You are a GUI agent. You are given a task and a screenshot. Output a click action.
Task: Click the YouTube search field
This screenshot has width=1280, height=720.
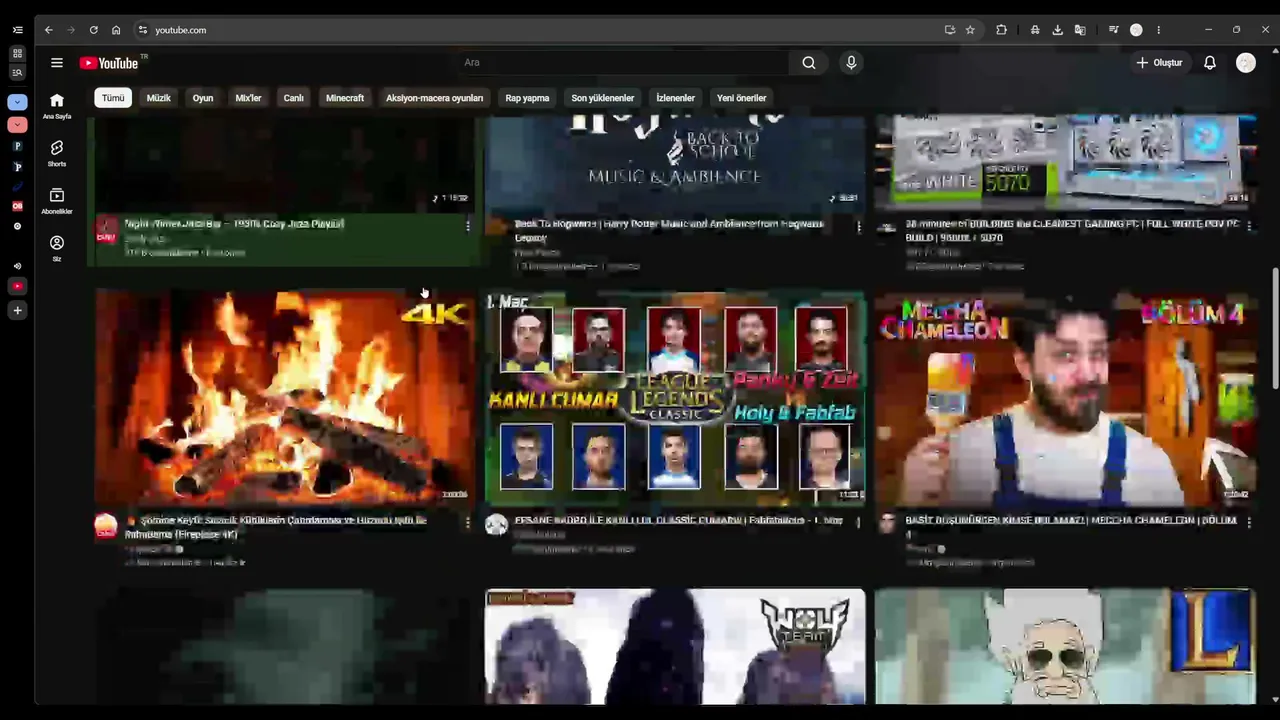tap(622, 63)
